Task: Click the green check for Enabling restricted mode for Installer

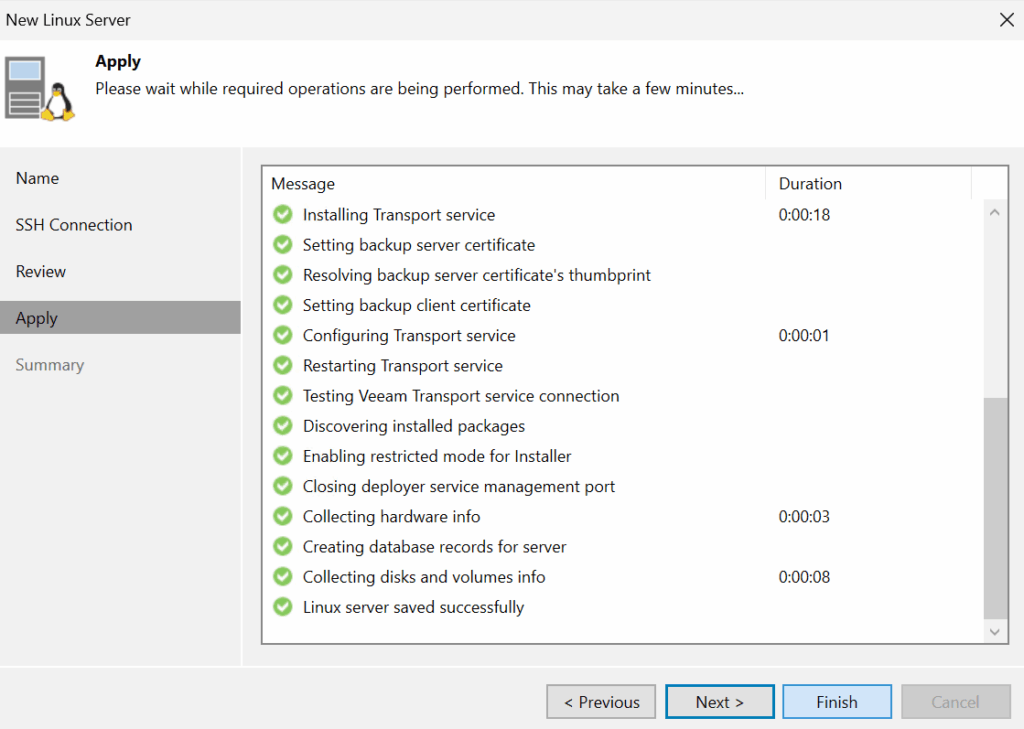Action: click(283, 456)
